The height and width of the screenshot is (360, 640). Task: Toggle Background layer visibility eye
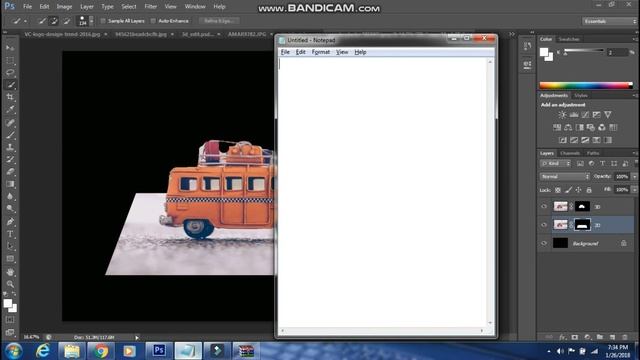544,243
